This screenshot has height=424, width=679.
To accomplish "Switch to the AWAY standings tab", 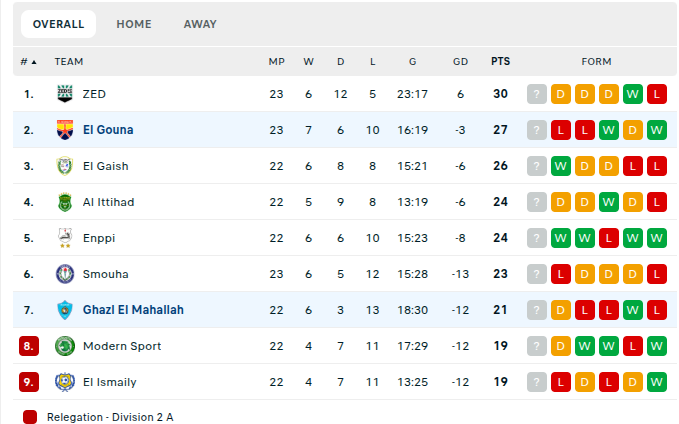I will click(200, 24).
